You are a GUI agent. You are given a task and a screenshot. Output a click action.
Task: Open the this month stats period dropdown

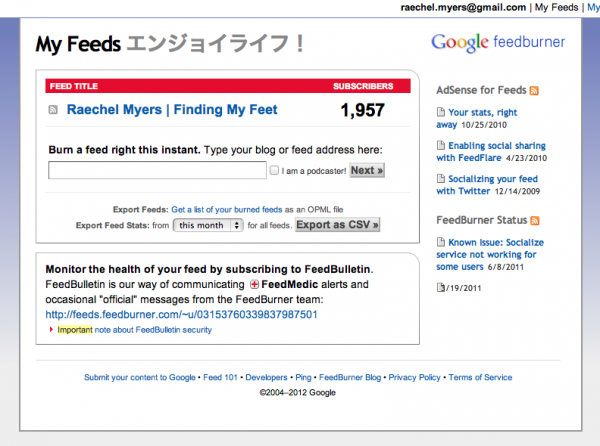click(208, 225)
